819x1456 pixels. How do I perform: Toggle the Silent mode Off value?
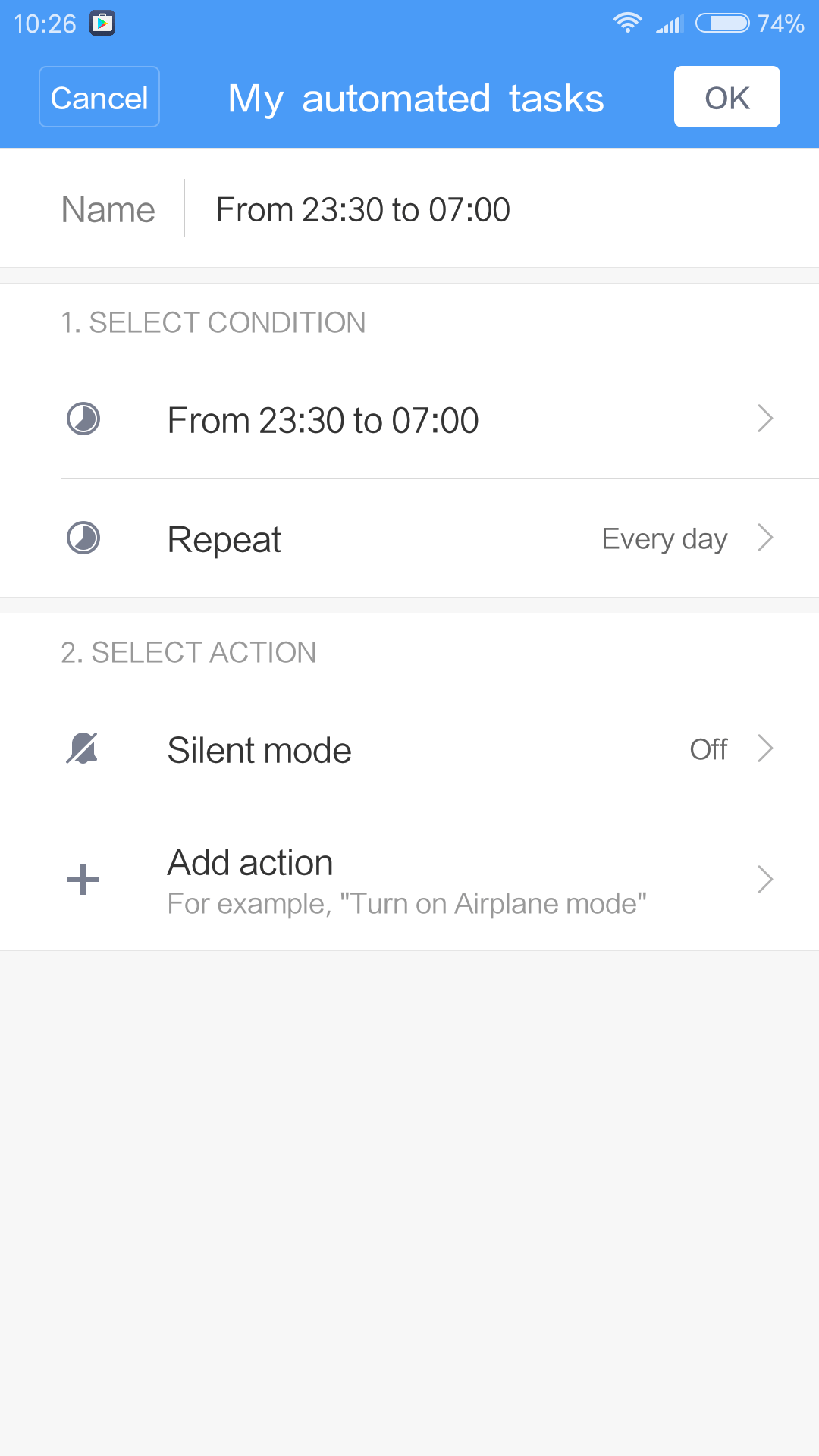click(708, 749)
